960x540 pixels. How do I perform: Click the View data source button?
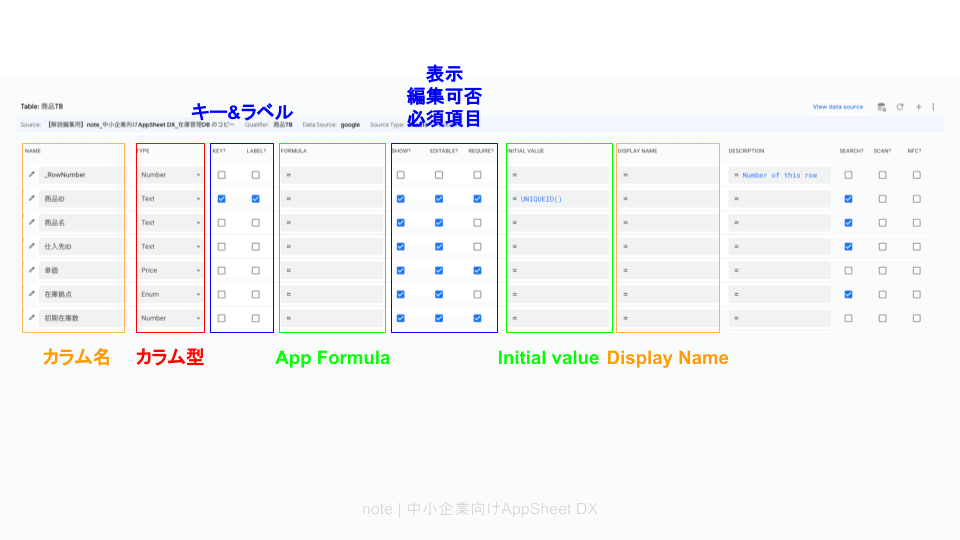point(838,107)
